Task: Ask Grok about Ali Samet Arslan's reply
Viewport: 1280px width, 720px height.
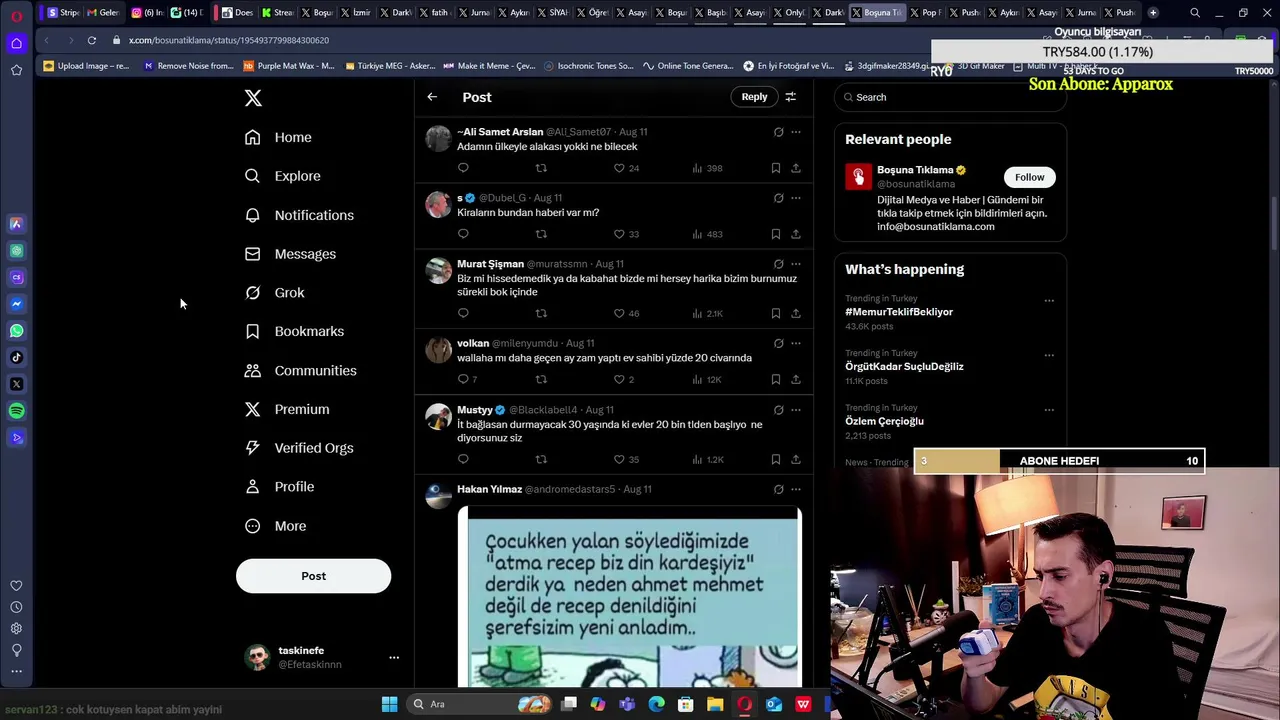Action: tap(778, 132)
